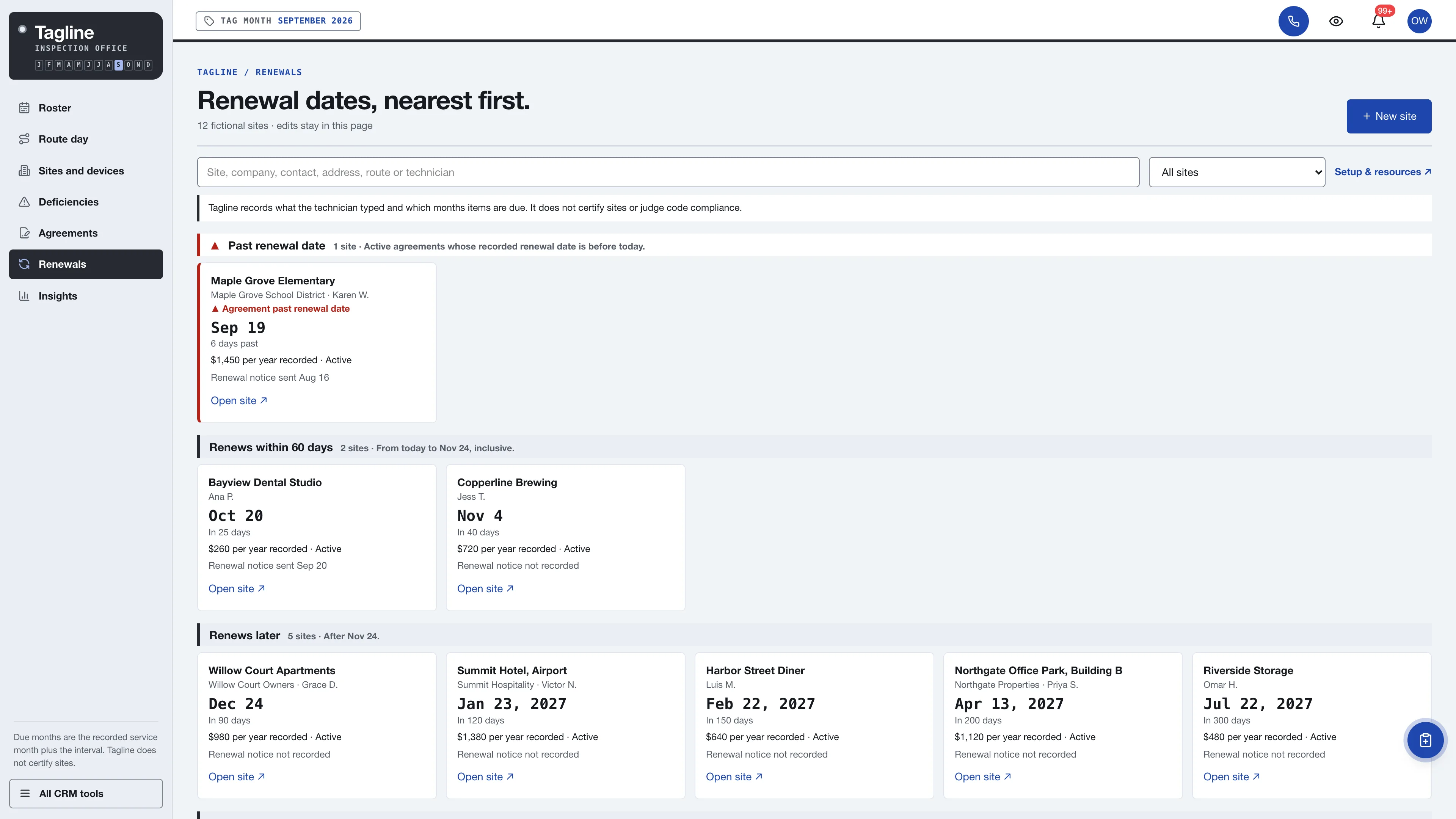Click the Insights bar chart icon
The height and width of the screenshot is (819, 1456).
[x=24, y=296]
